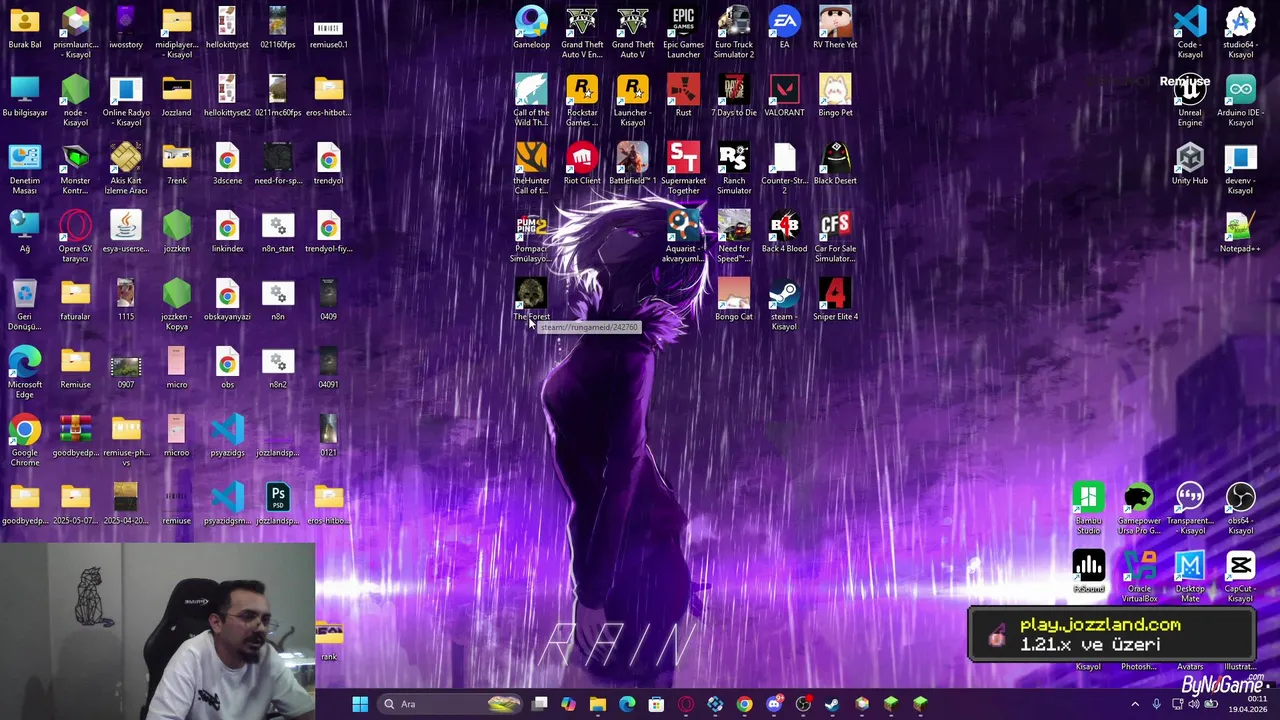Open the taskbar clock and date

click(1248, 704)
